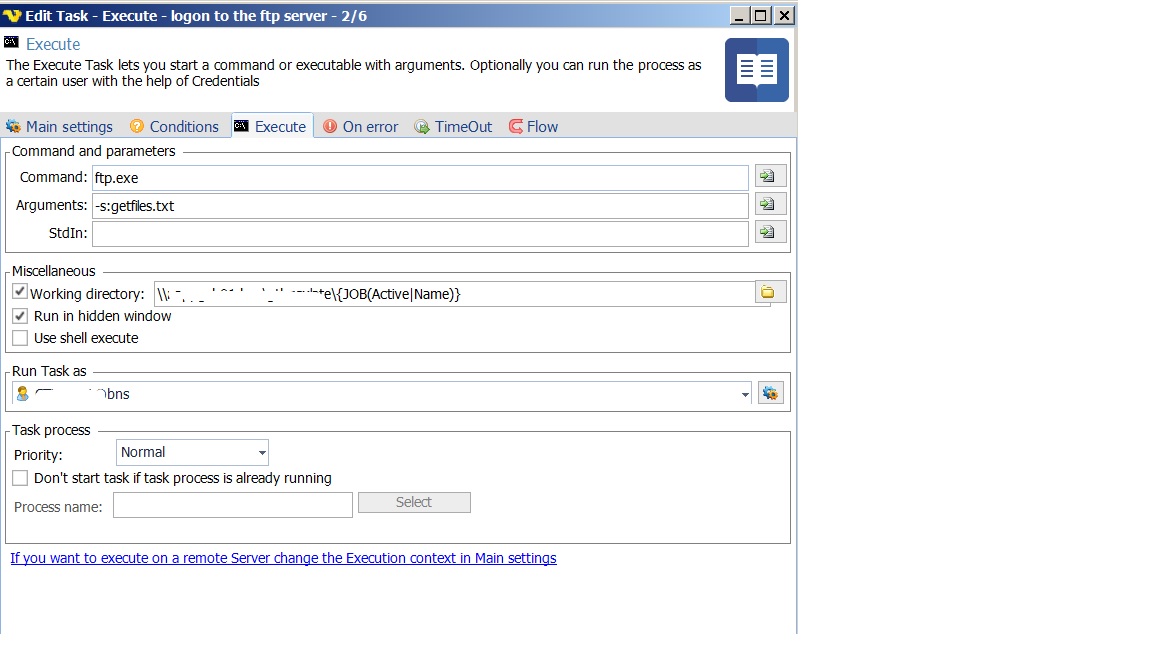
Task: Open the Flow tab
Action: point(533,127)
